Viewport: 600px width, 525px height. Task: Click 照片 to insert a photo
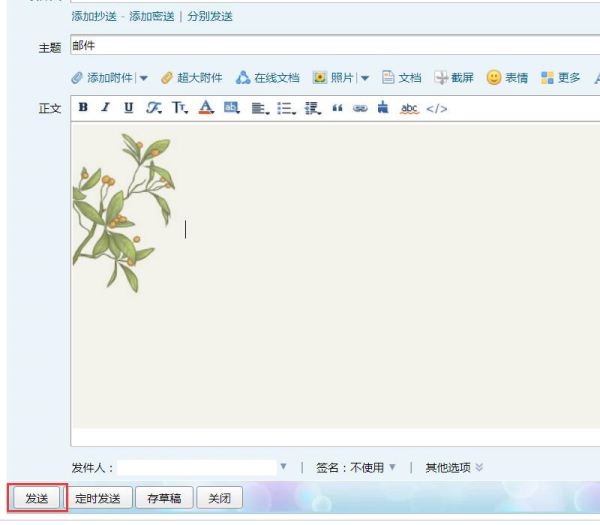tap(333, 78)
